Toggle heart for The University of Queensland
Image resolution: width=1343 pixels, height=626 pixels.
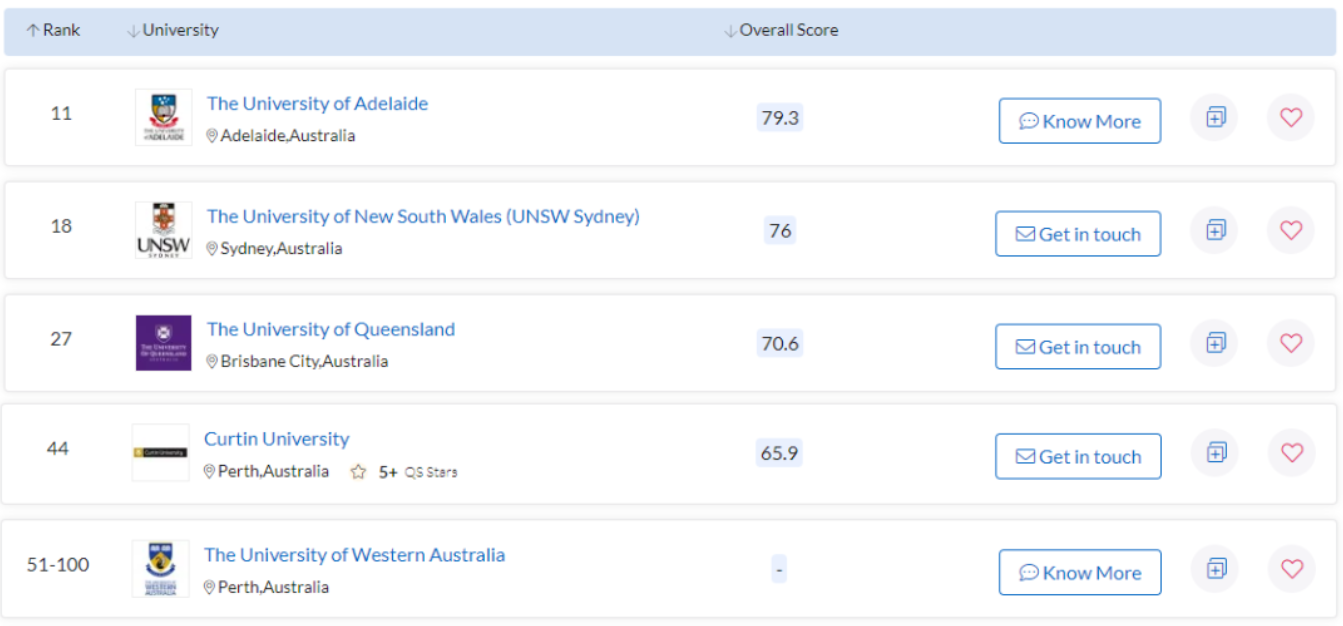pos(1290,344)
